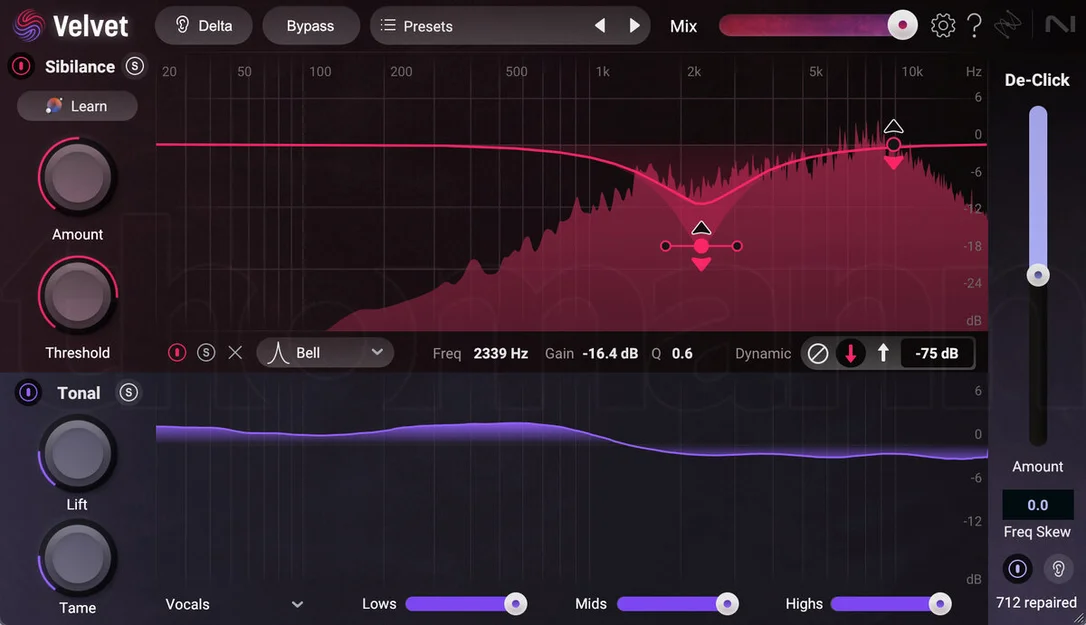This screenshot has height=625, width=1086.
Task: Select the dynamic upward arrow mode
Action: coord(883,353)
